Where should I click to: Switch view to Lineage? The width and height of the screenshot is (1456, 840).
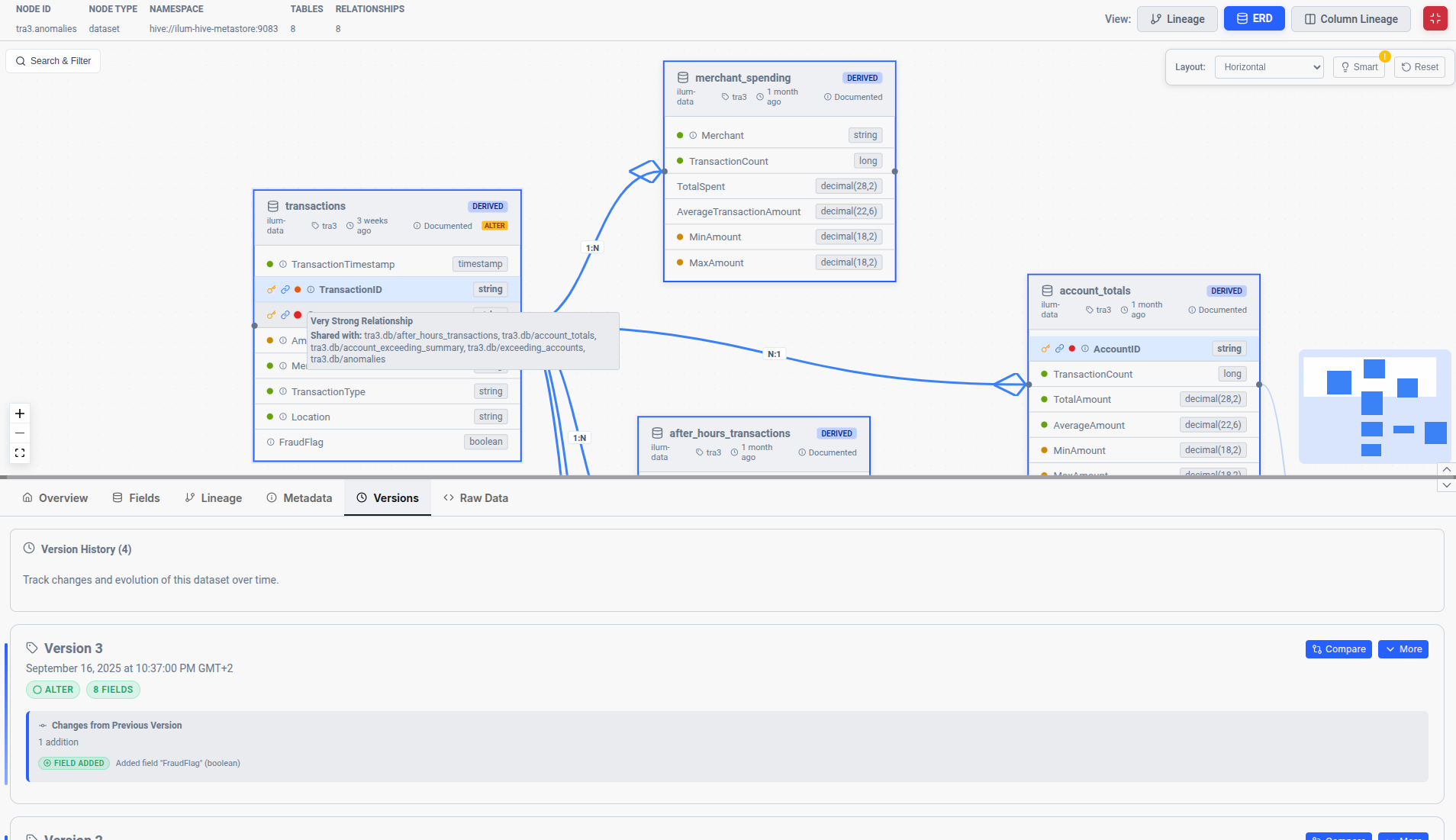pos(1177,19)
